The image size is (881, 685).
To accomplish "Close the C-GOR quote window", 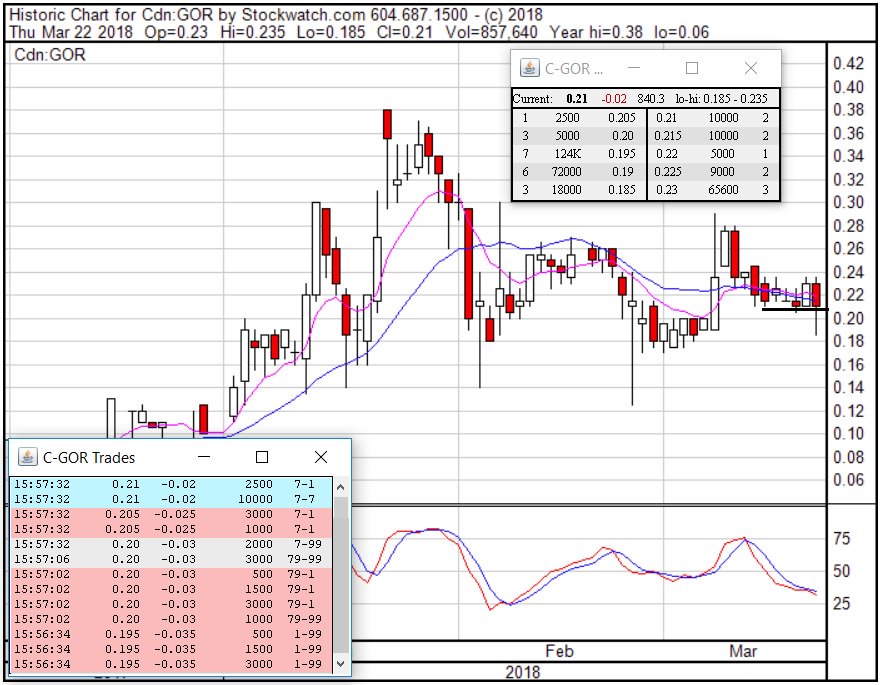I will (751, 68).
